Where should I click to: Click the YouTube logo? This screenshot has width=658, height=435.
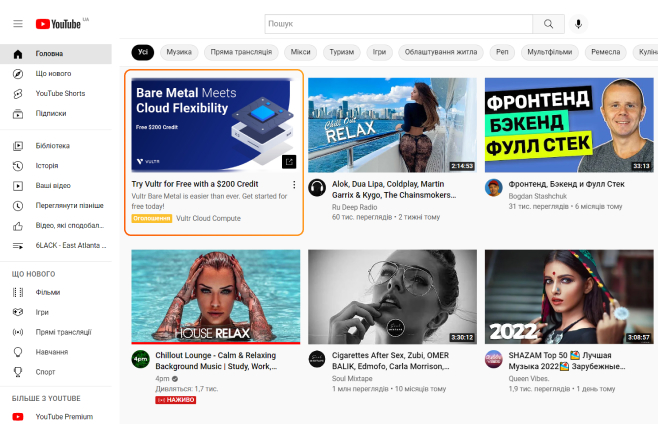[x=58, y=24]
